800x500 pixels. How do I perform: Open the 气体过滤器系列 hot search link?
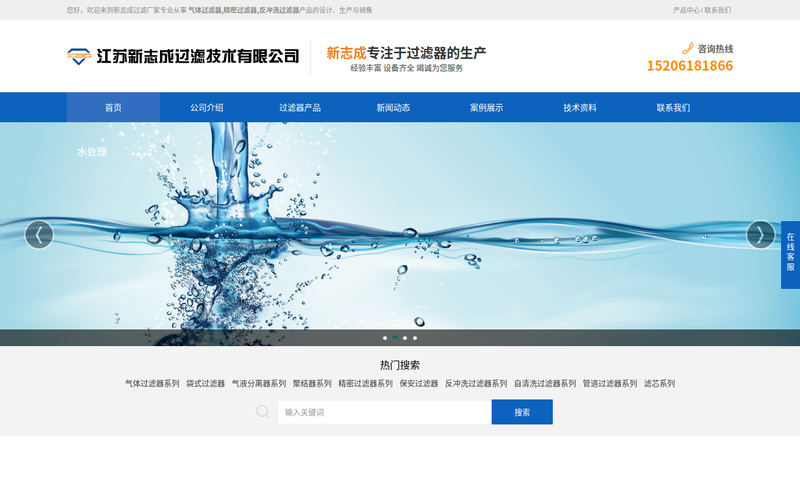click(152, 384)
